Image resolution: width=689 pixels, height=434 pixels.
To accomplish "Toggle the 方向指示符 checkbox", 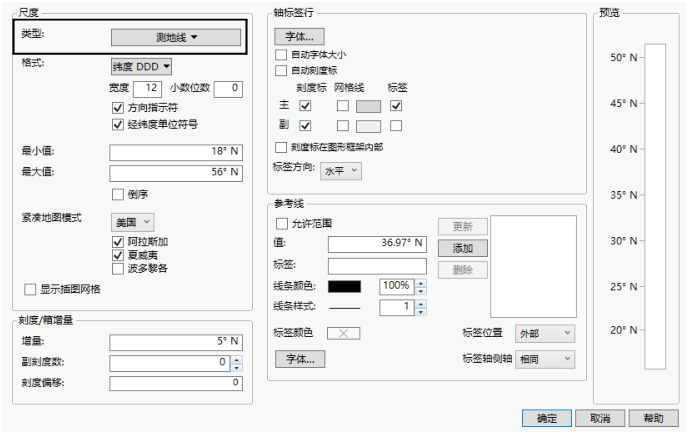I will click(118, 108).
